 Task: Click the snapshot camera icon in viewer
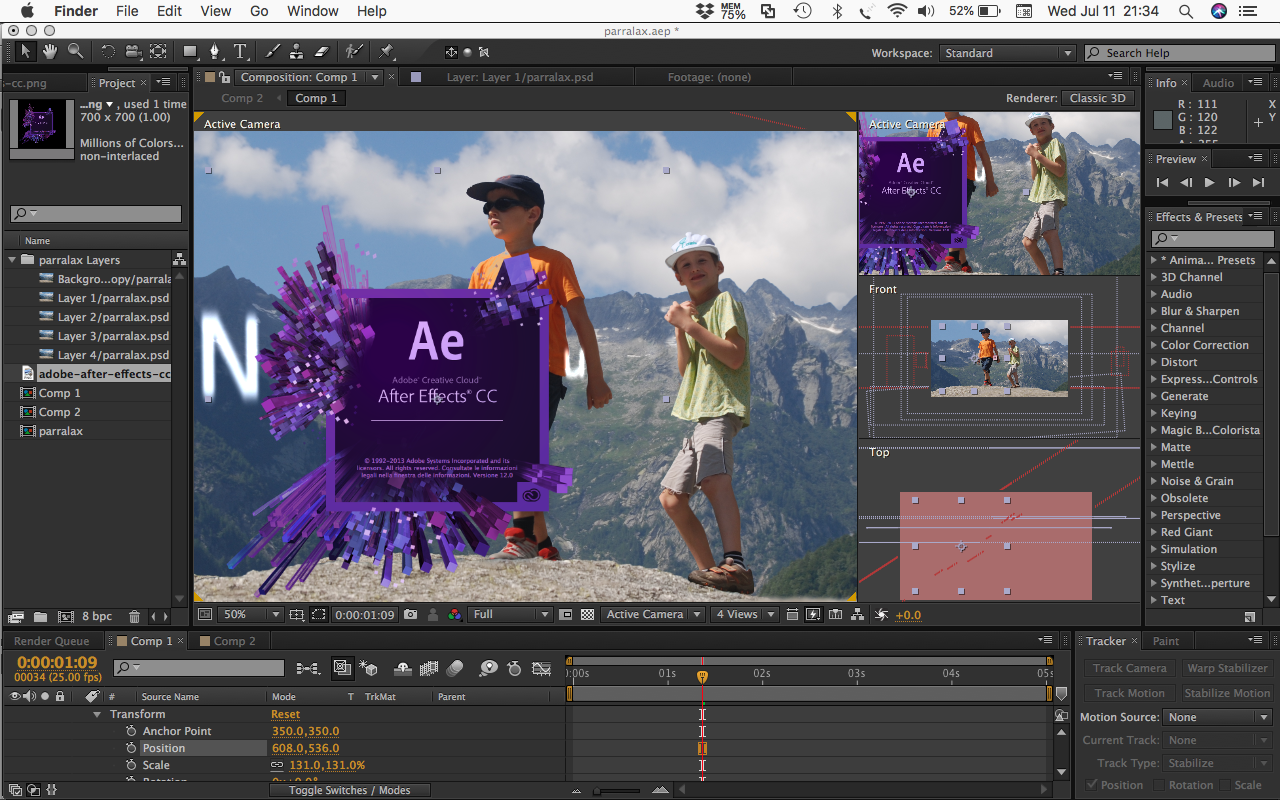click(410, 614)
